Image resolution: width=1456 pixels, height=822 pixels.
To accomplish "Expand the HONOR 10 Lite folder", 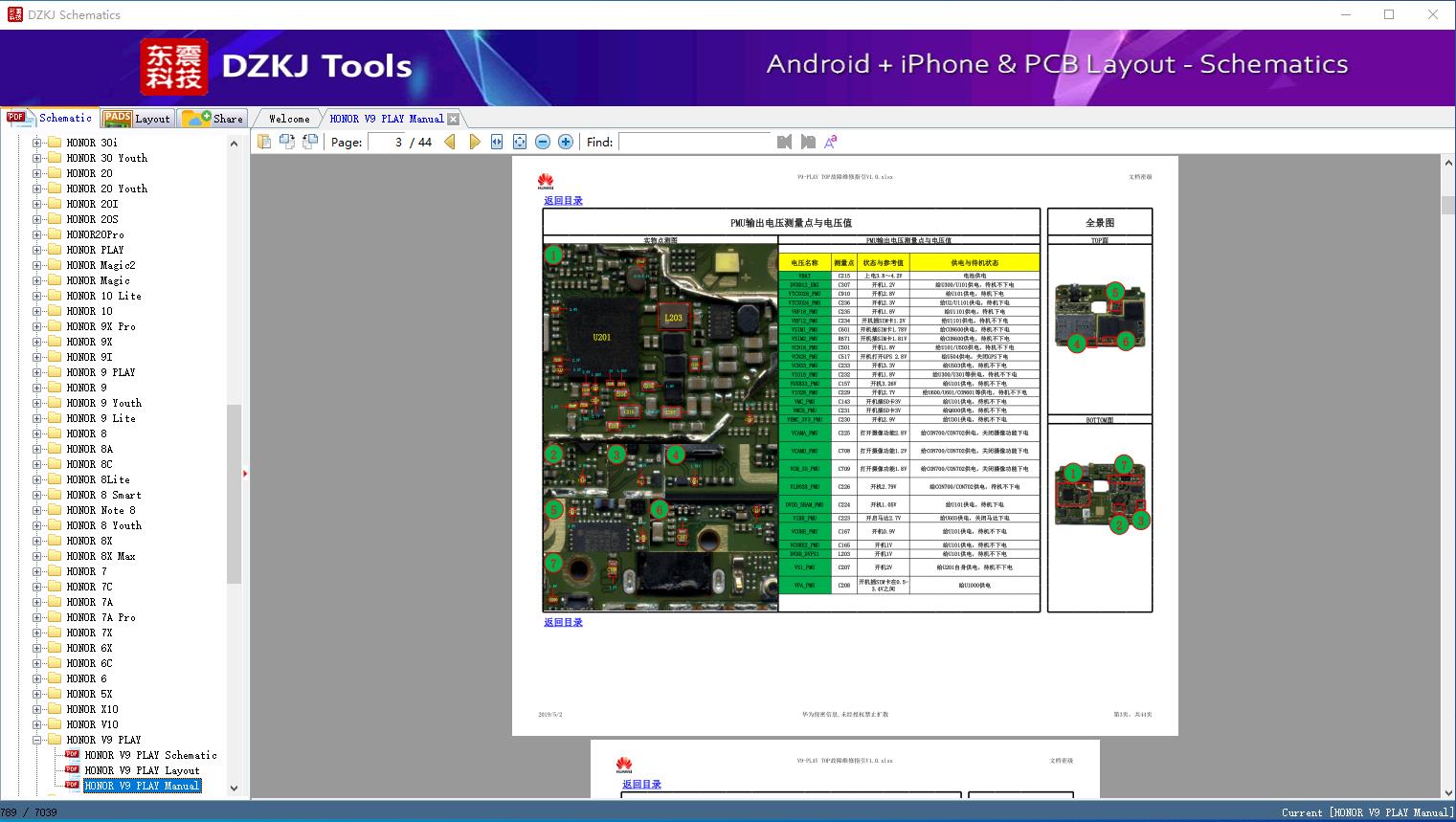I will tap(37, 296).
